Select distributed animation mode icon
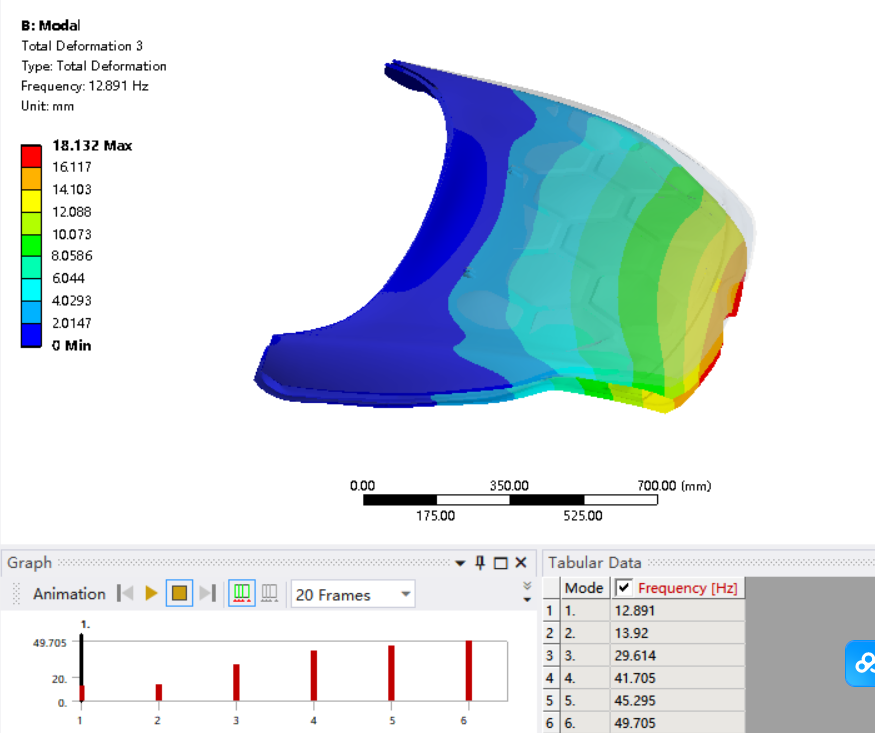 (242, 593)
